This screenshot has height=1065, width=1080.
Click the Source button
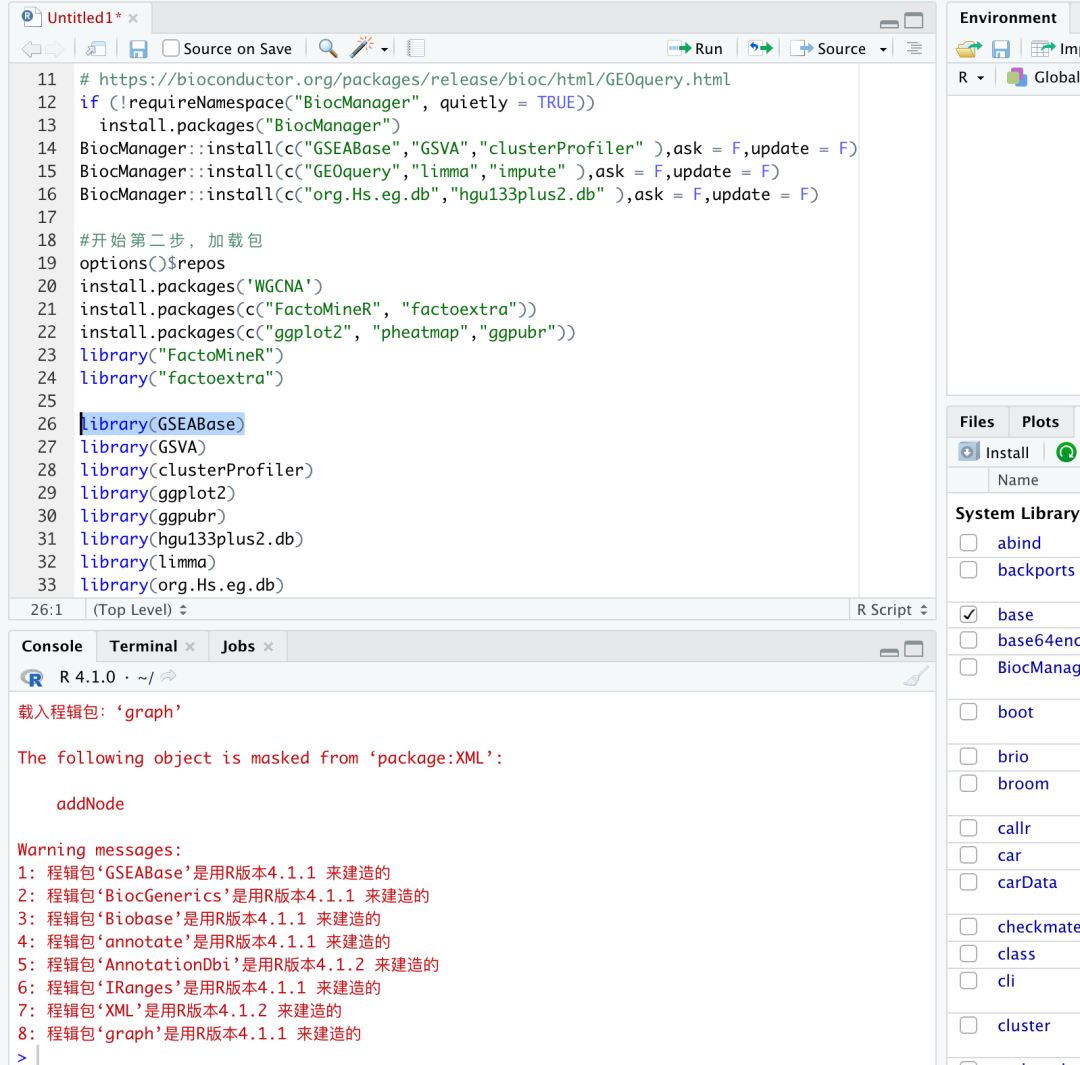831,48
